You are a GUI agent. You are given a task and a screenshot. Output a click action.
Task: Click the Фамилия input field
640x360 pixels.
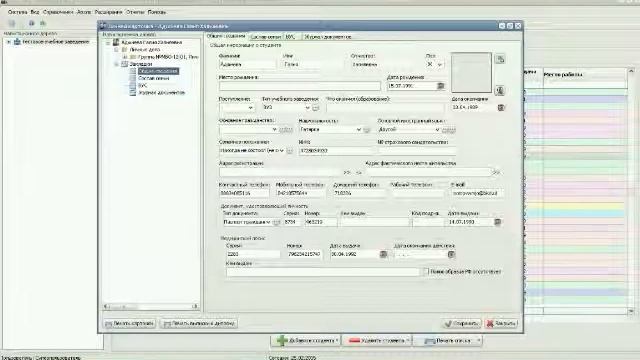click(247, 64)
